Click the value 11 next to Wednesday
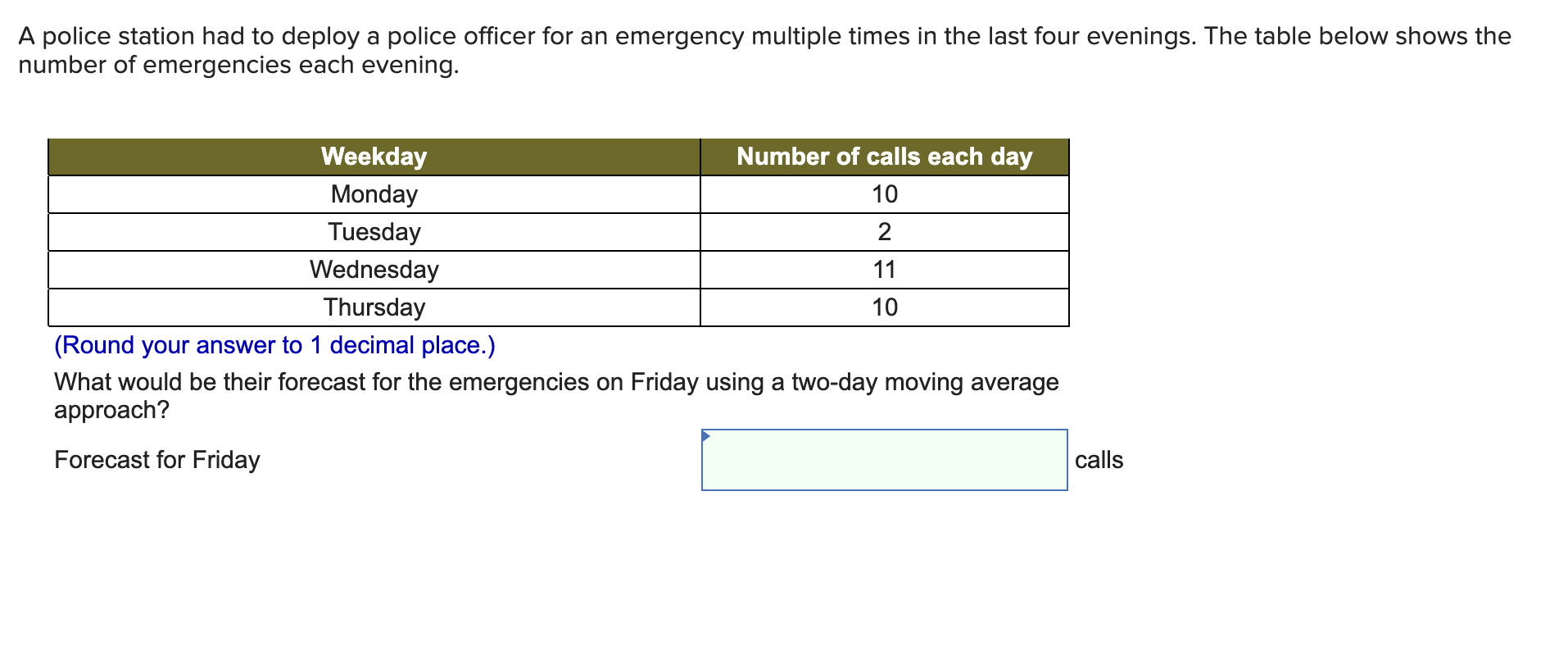The image size is (1568, 646). coord(885,269)
